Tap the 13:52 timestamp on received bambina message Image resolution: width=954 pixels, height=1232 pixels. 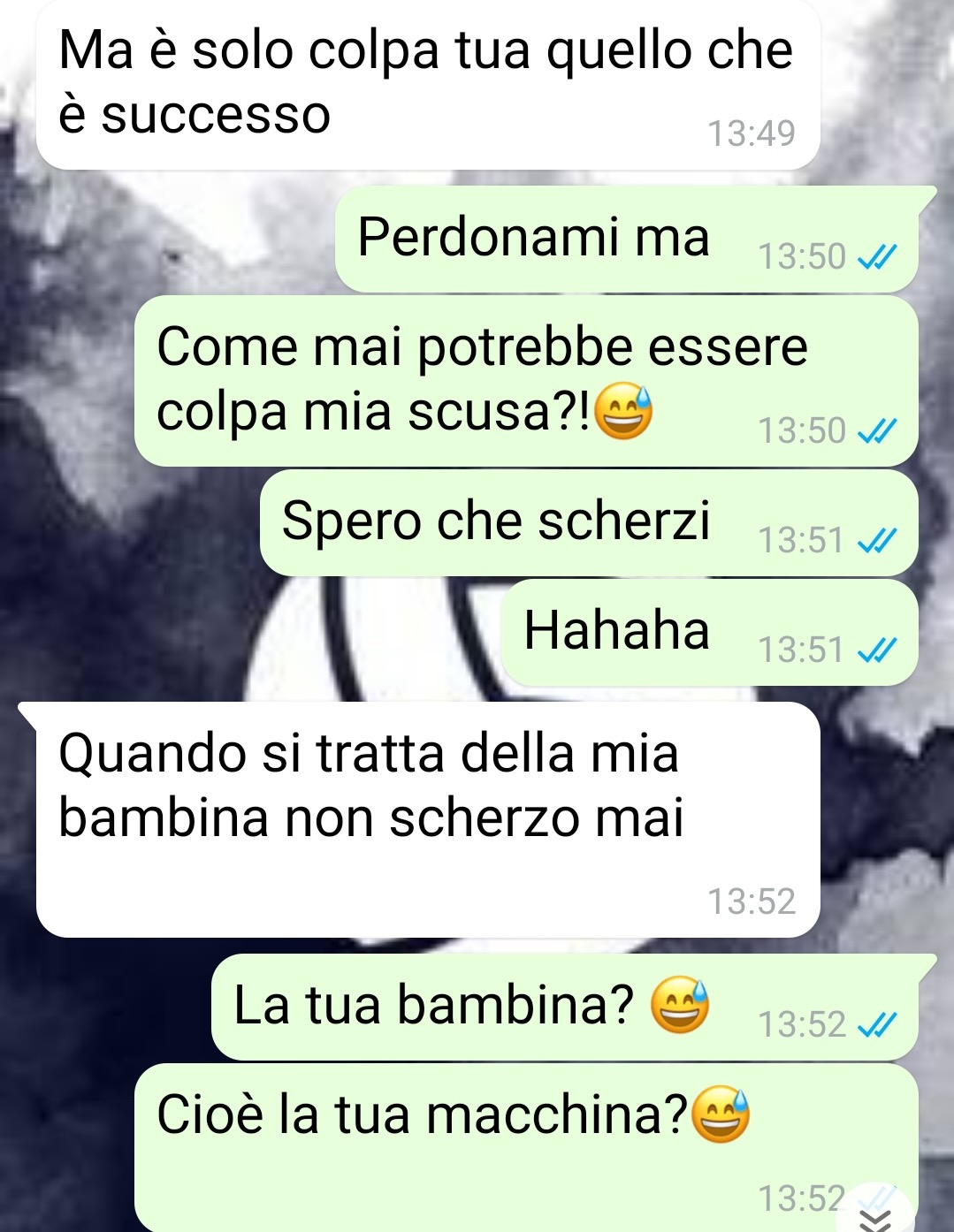pyautogui.click(x=752, y=901)
